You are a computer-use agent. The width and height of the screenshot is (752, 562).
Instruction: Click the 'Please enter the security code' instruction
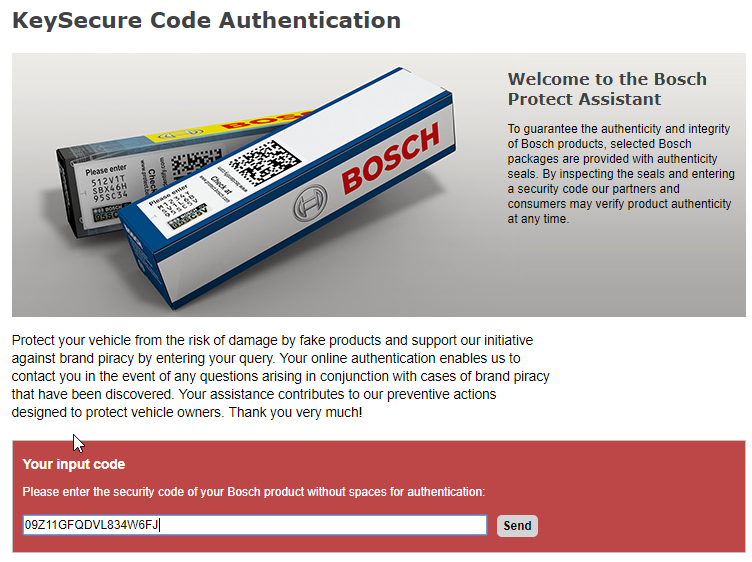pyautogui.click(x=254, y=492)
